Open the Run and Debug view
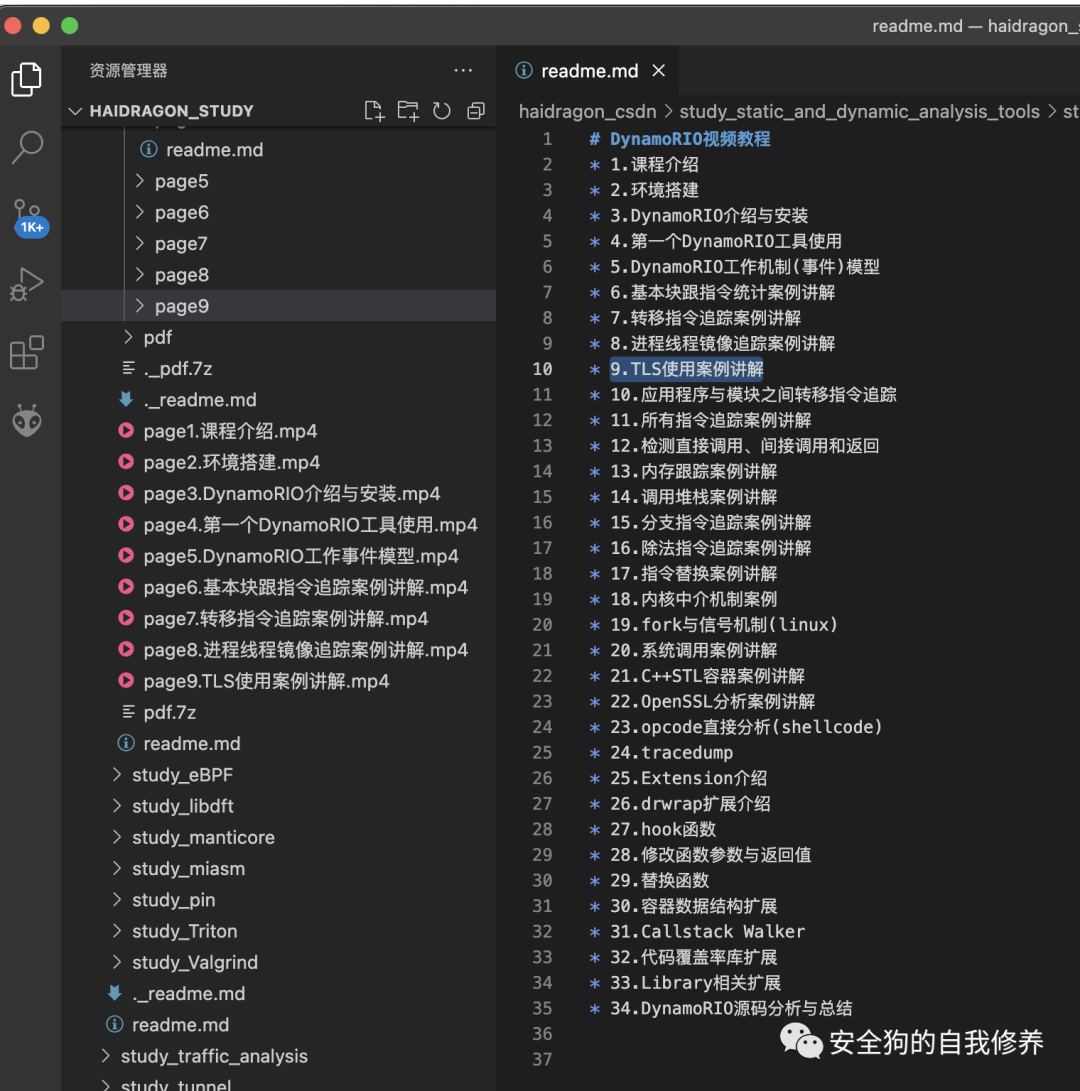Viewport: 1080px width, 1091px height. coord(27,284)
